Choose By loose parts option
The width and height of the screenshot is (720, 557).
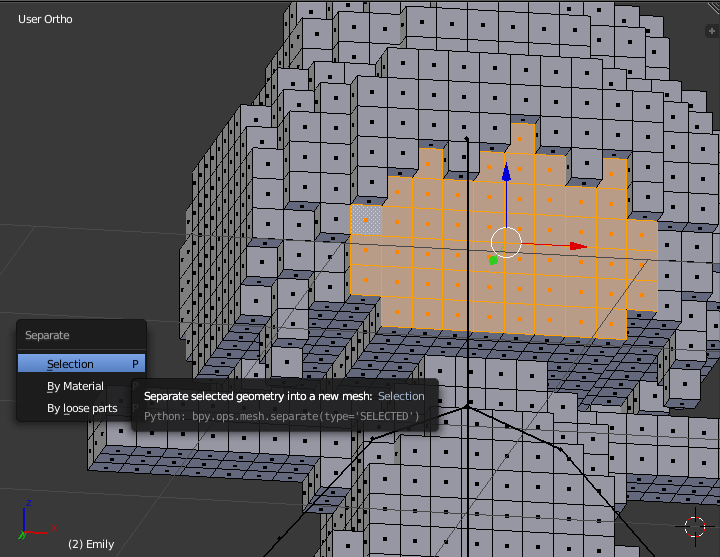(82, 408)
